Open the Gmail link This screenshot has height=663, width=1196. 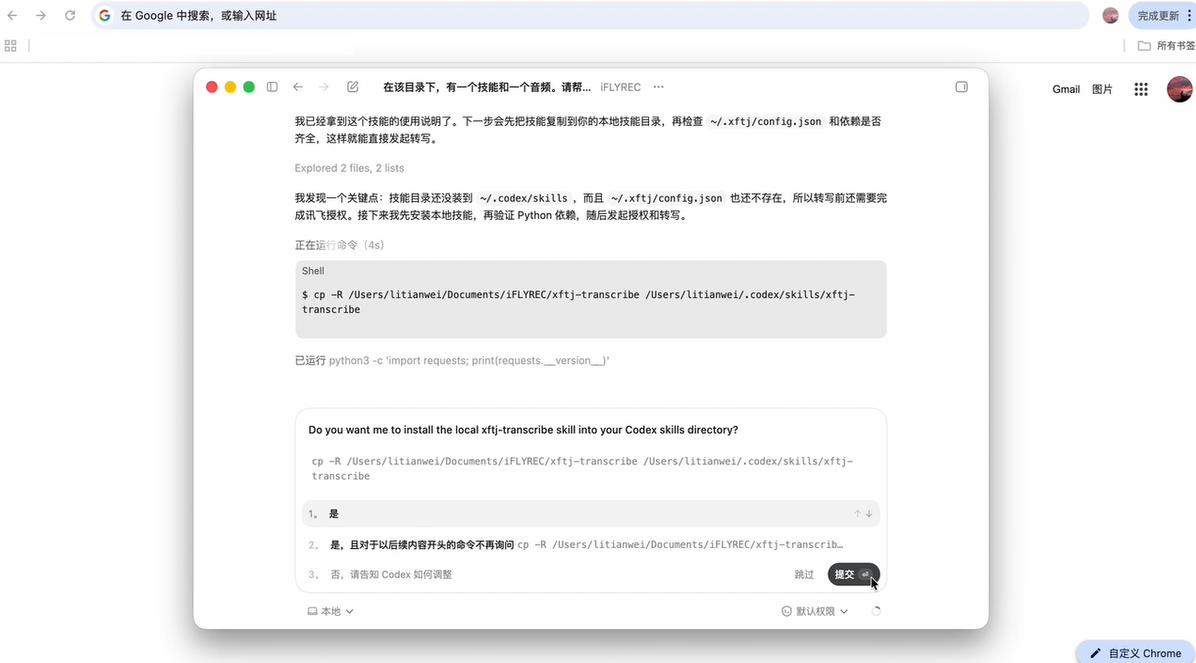point(1066,89)
